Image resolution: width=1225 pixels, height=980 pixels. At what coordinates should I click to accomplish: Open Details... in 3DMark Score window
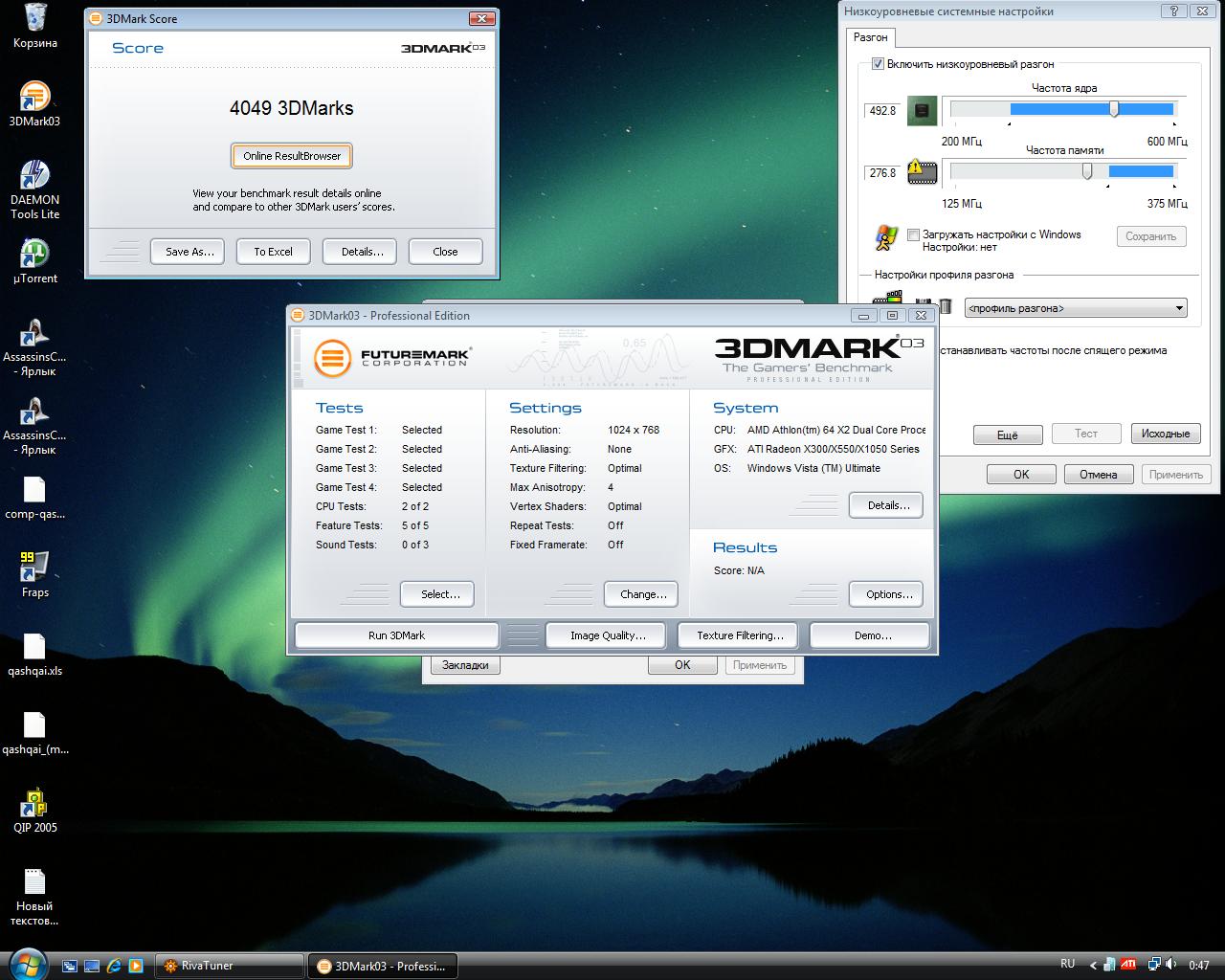362,252
